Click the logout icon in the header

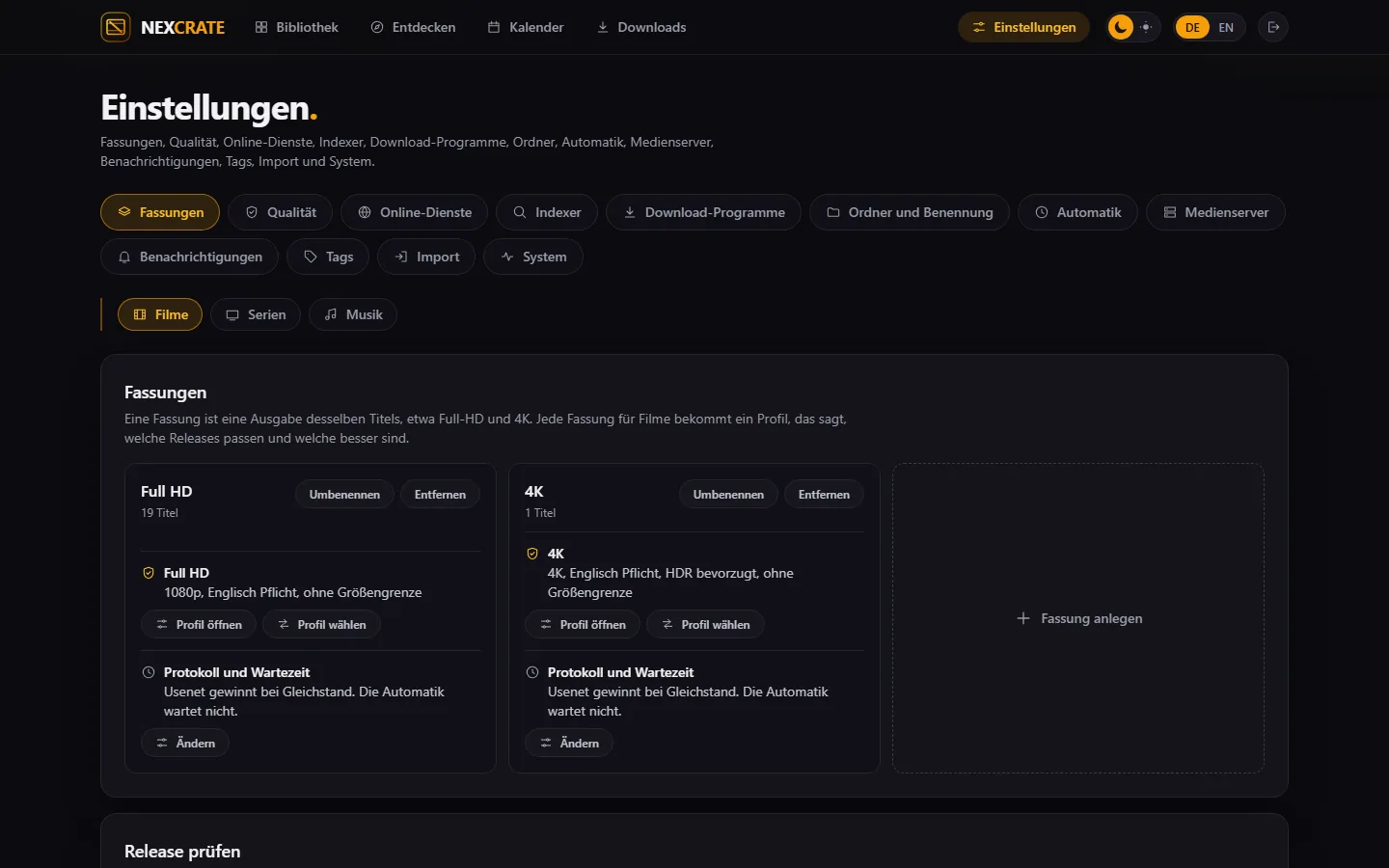coord(1273,27)
